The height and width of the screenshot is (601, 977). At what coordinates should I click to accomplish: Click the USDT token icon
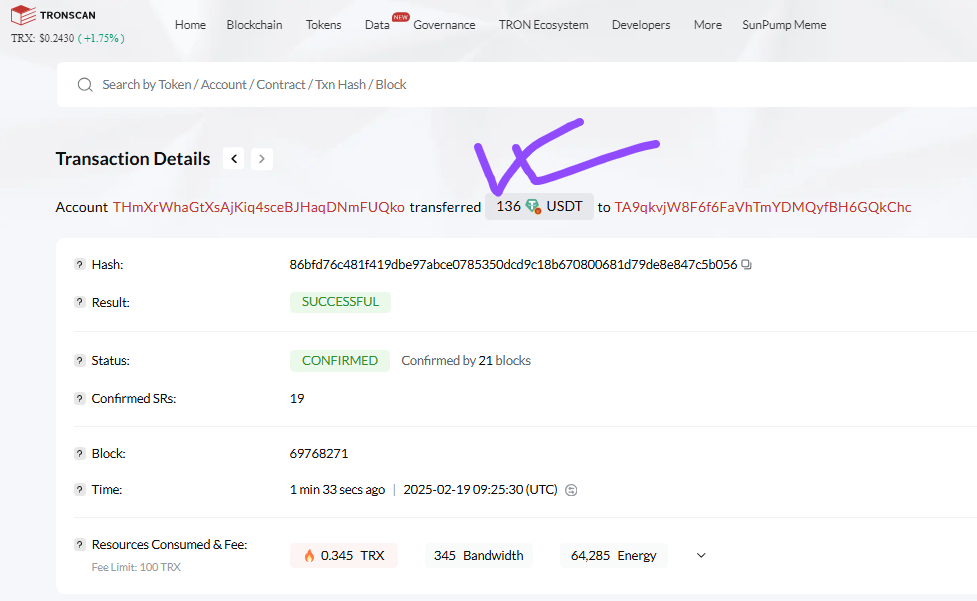[x=533, y=206]
